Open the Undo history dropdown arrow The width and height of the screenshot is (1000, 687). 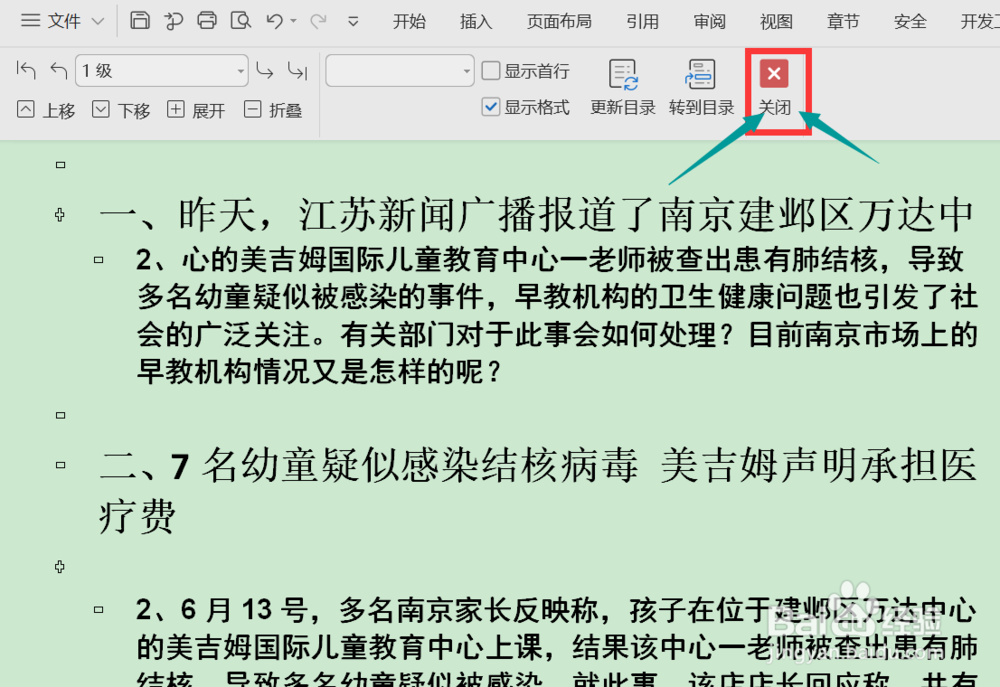click(x=293, y=21)
